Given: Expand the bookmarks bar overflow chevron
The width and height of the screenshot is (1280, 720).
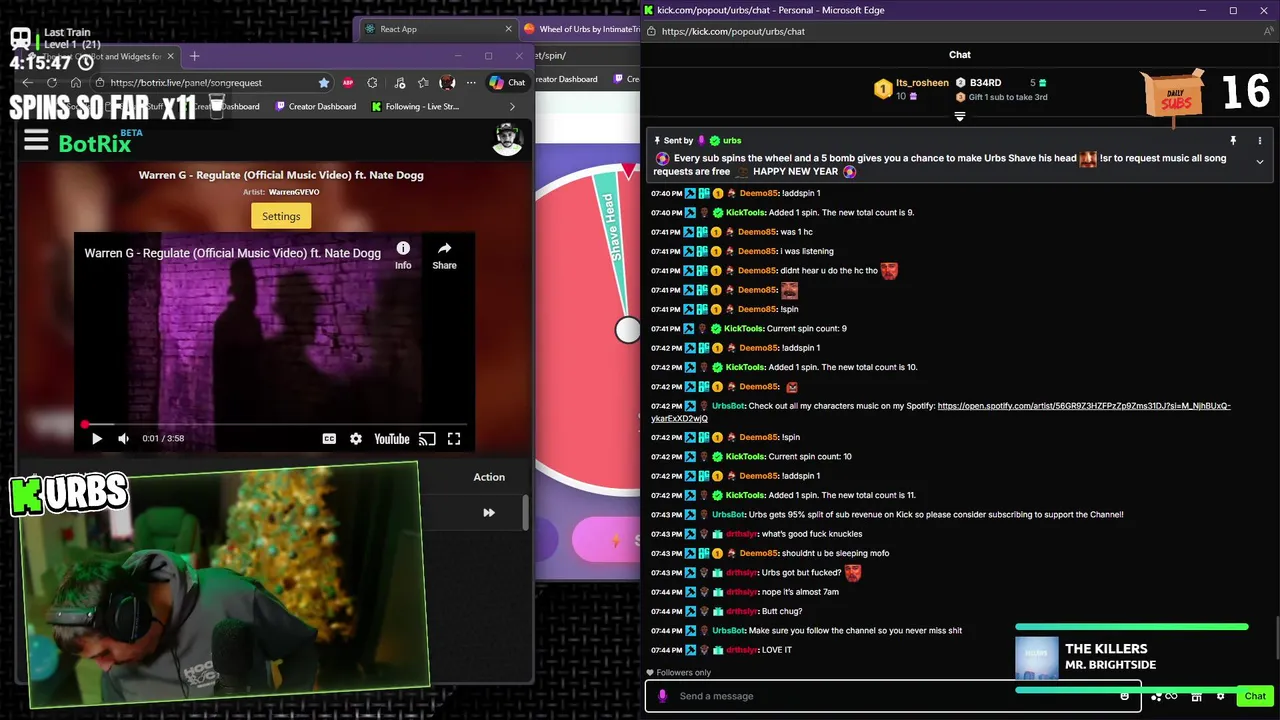Looking at the screenshot, I should coord(512,106).
